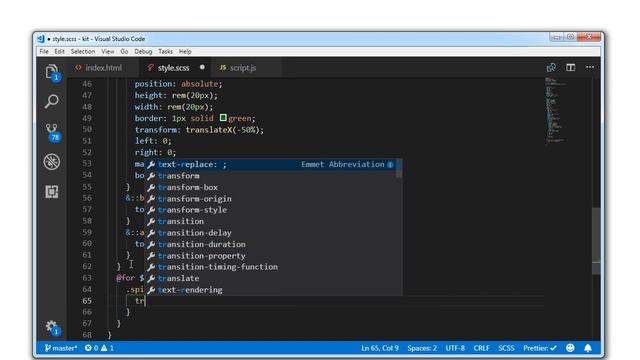Screen dimensions: 640x360
Task: Select the translate suggestion
Action: pos(270,278)
